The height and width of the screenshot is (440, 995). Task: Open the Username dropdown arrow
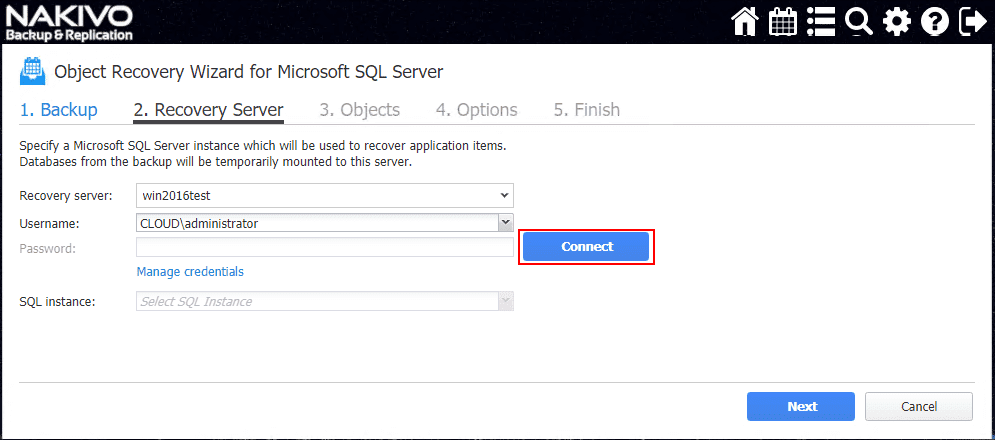(x=505, y=223)
